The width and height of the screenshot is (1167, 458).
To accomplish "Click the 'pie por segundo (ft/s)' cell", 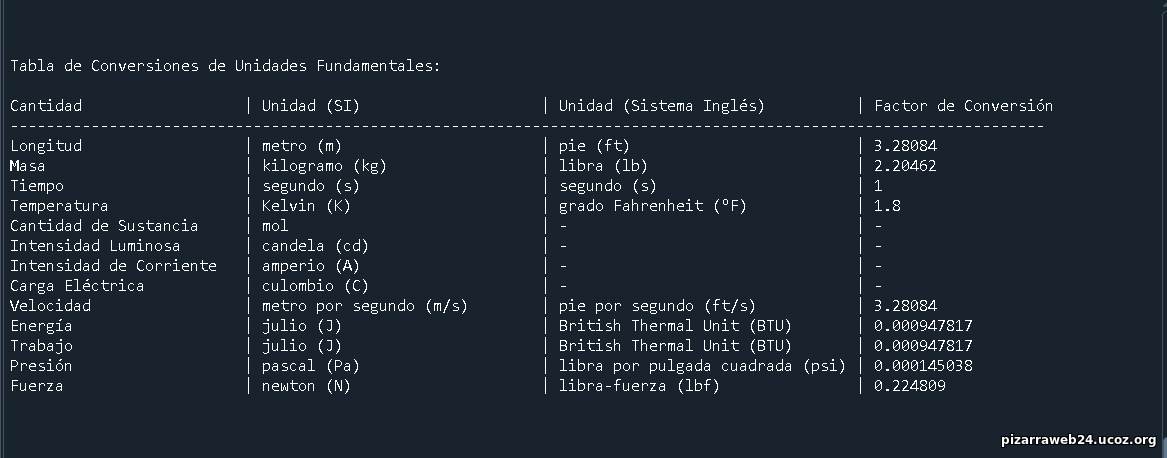I will [657, 306].
